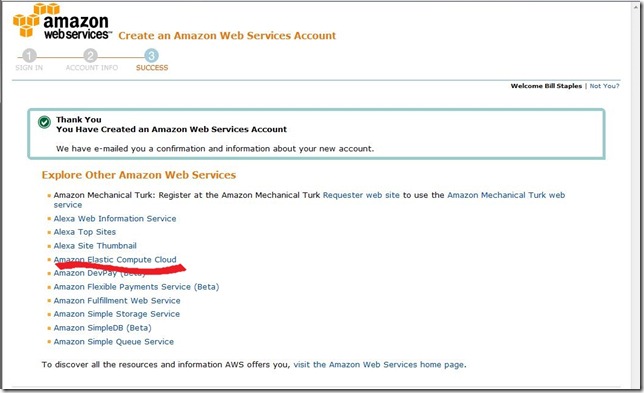
Task: Click the step 1 Sign In circle
Action: click(29, 56)
